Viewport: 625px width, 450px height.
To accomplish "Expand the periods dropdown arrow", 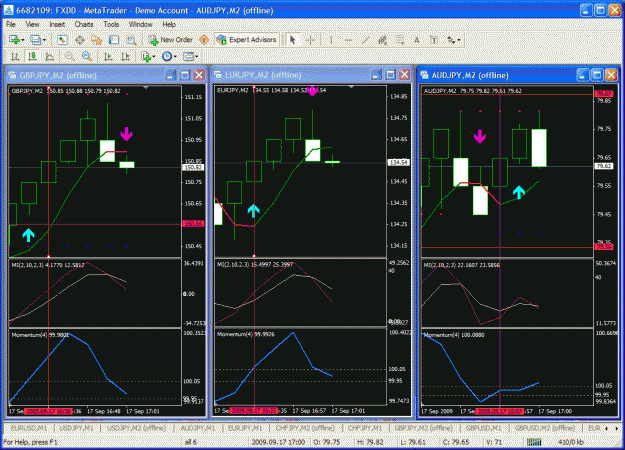I will pos(175,57).
